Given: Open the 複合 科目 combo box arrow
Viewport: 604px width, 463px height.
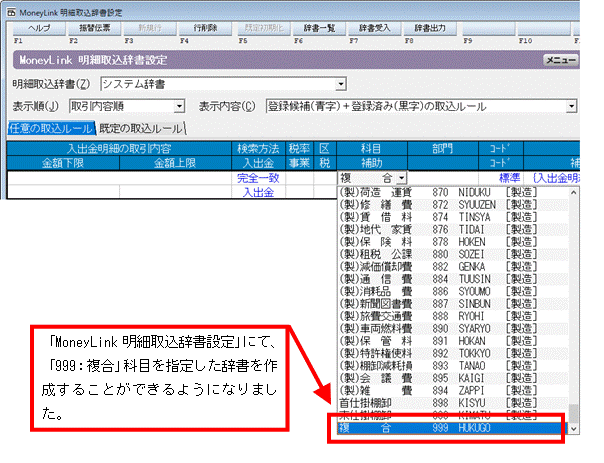Looking at the screenshot, I should pos(402,178).
